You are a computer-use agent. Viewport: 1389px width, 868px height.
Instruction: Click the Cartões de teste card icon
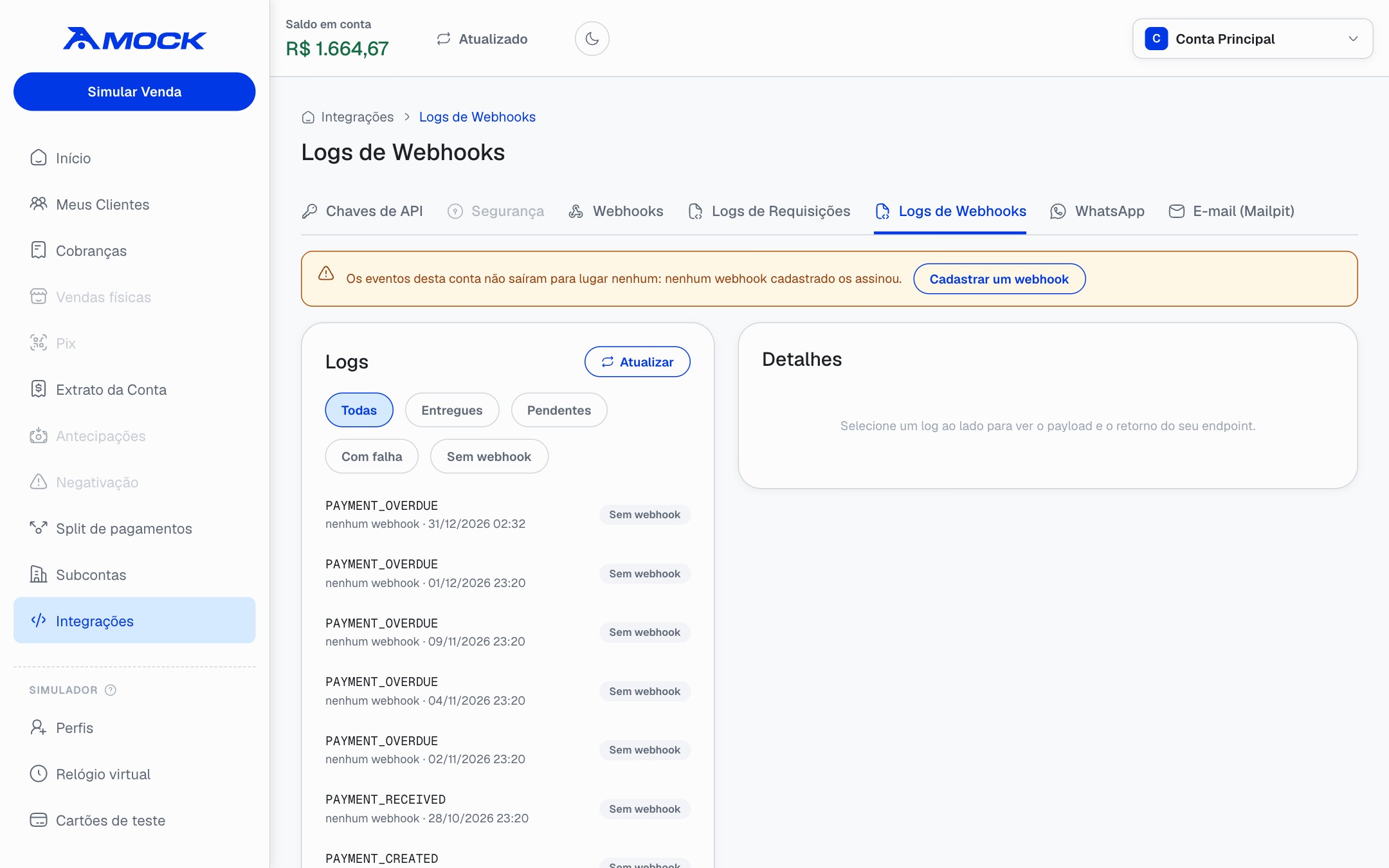click(39, 820)
